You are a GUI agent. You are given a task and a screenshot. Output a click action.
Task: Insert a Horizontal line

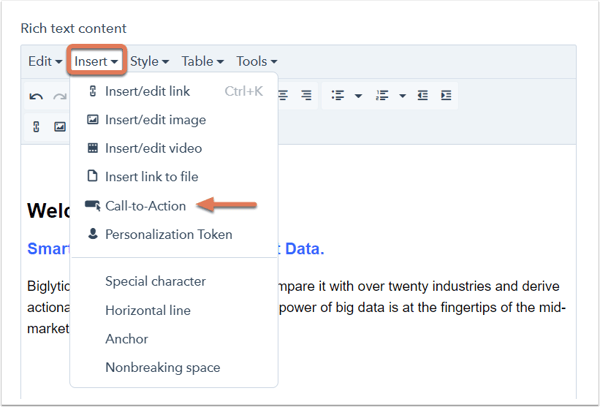(x=174, y=310)
